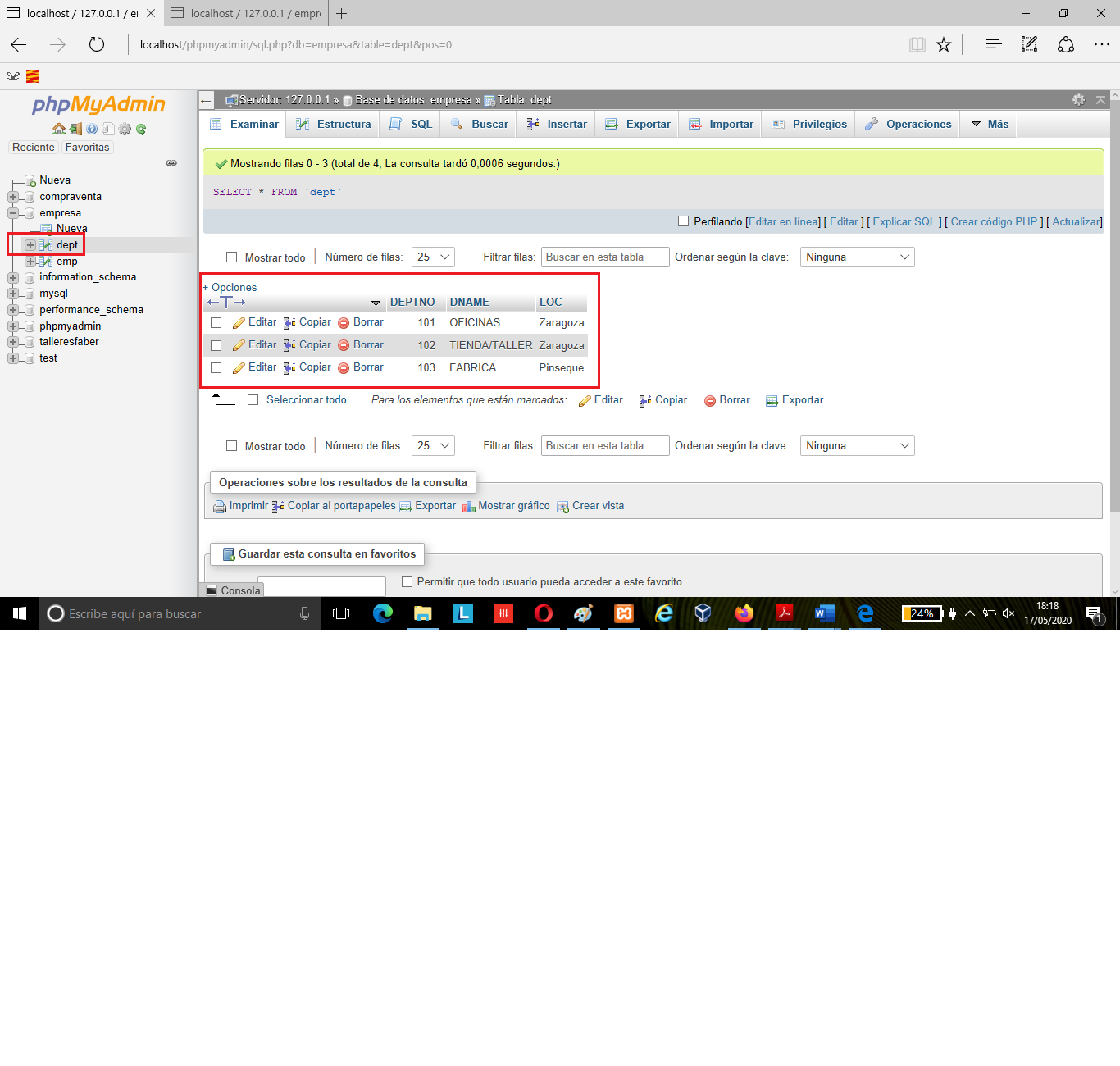Screen dimensions: 1120x1066
Task: Click the top Filtrar filas search field
Action: point(605,257)
